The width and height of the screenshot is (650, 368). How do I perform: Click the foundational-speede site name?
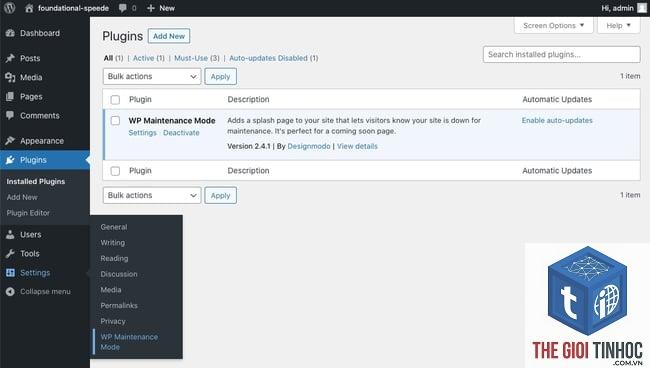click(x=73, y=8)
